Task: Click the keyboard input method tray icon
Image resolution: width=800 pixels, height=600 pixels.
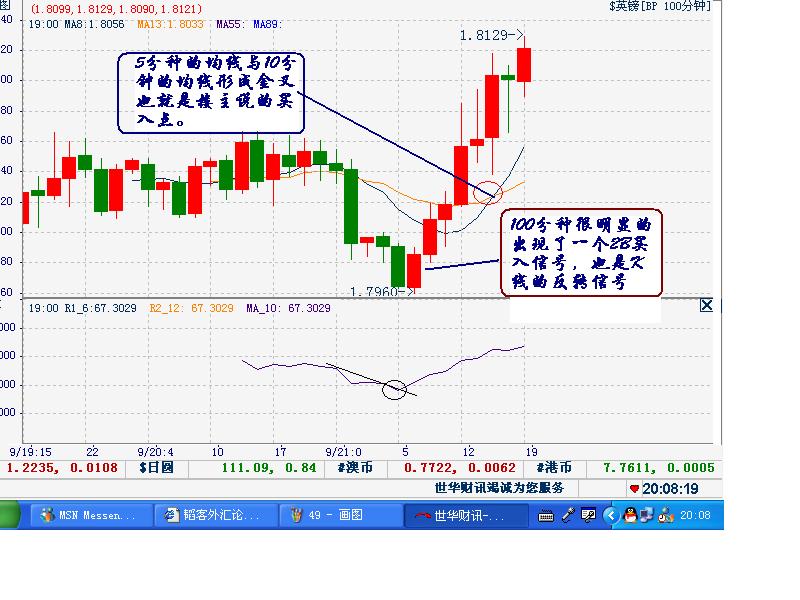Action: pyautogui.click(x=546, y=515)
